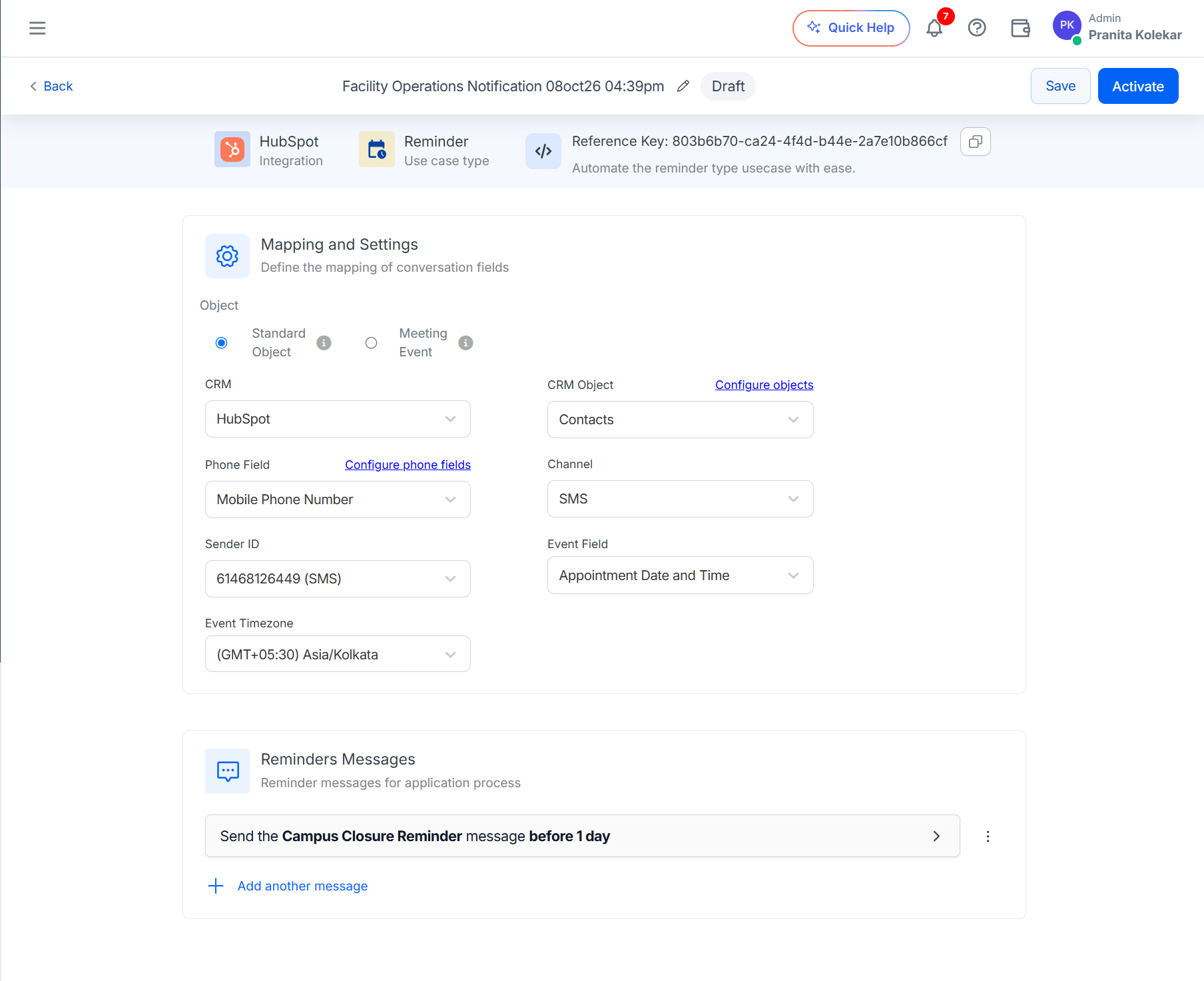Open notifications bell with 7 badge
The width and height of the screenshot is (1204, 981).
tap(935, 28)
